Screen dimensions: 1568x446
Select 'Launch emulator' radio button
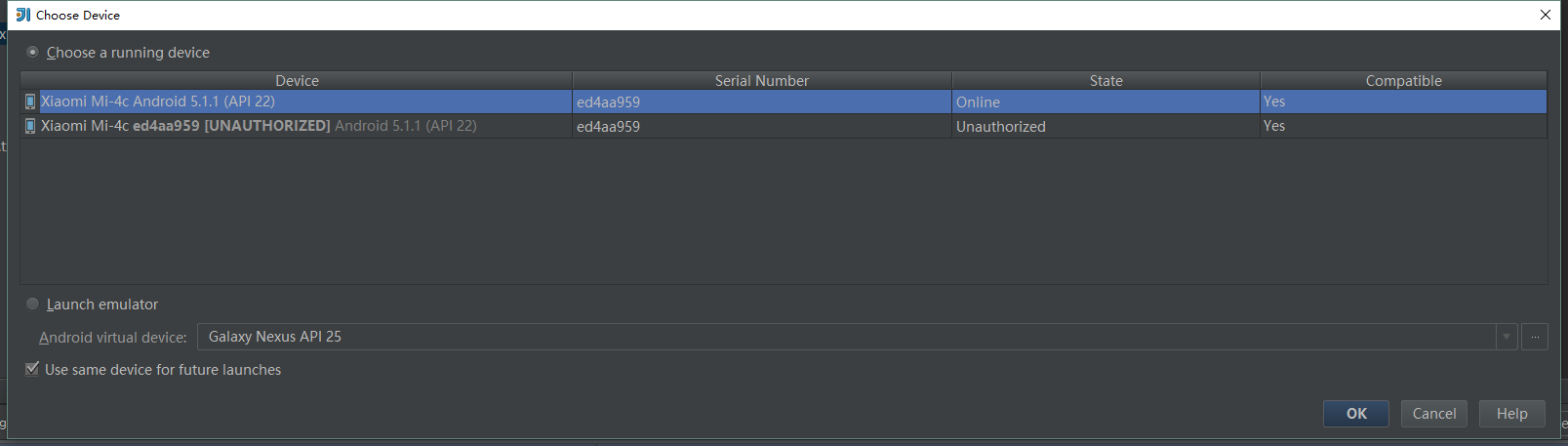point(33,304)
